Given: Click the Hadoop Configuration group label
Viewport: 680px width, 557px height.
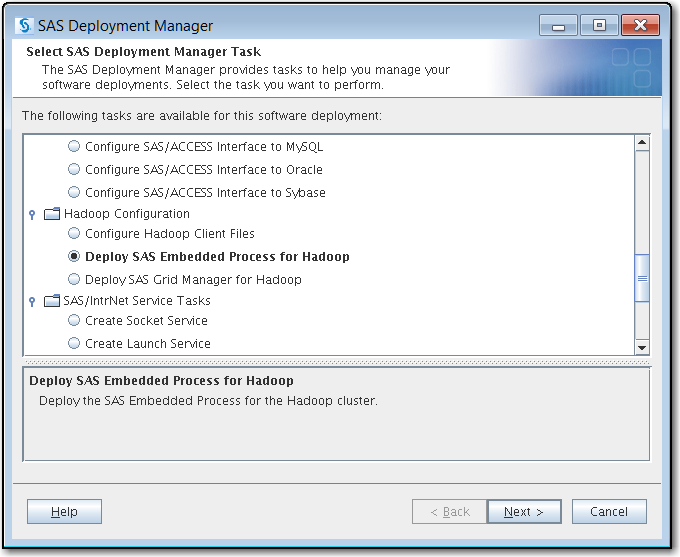Looking at the screenshot, I should pos(127,214).
